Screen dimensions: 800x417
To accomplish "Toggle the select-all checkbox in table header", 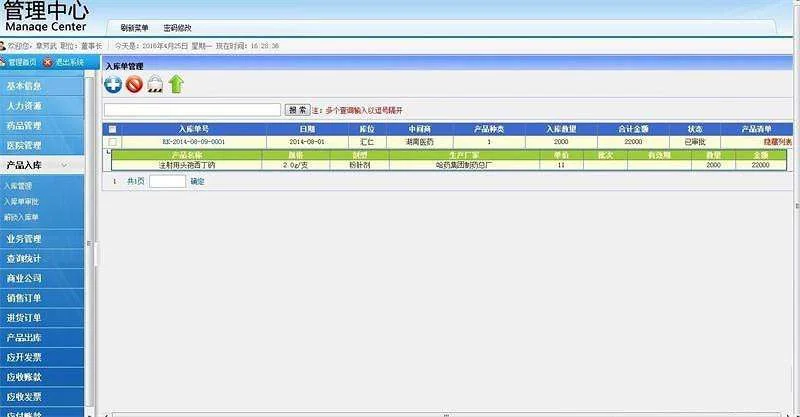I will 112,129.
